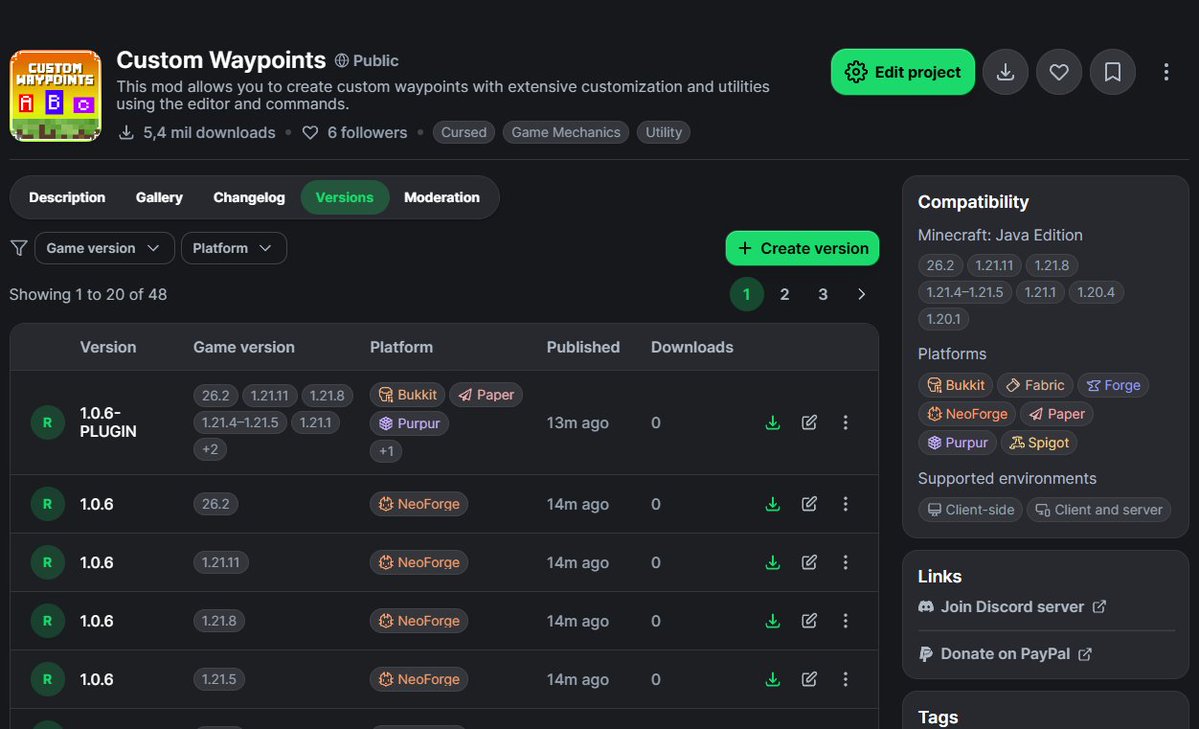Click the Spigot platform chip in Compatibility
This screenshot has width=1199, height=729.
point(1039,442)
